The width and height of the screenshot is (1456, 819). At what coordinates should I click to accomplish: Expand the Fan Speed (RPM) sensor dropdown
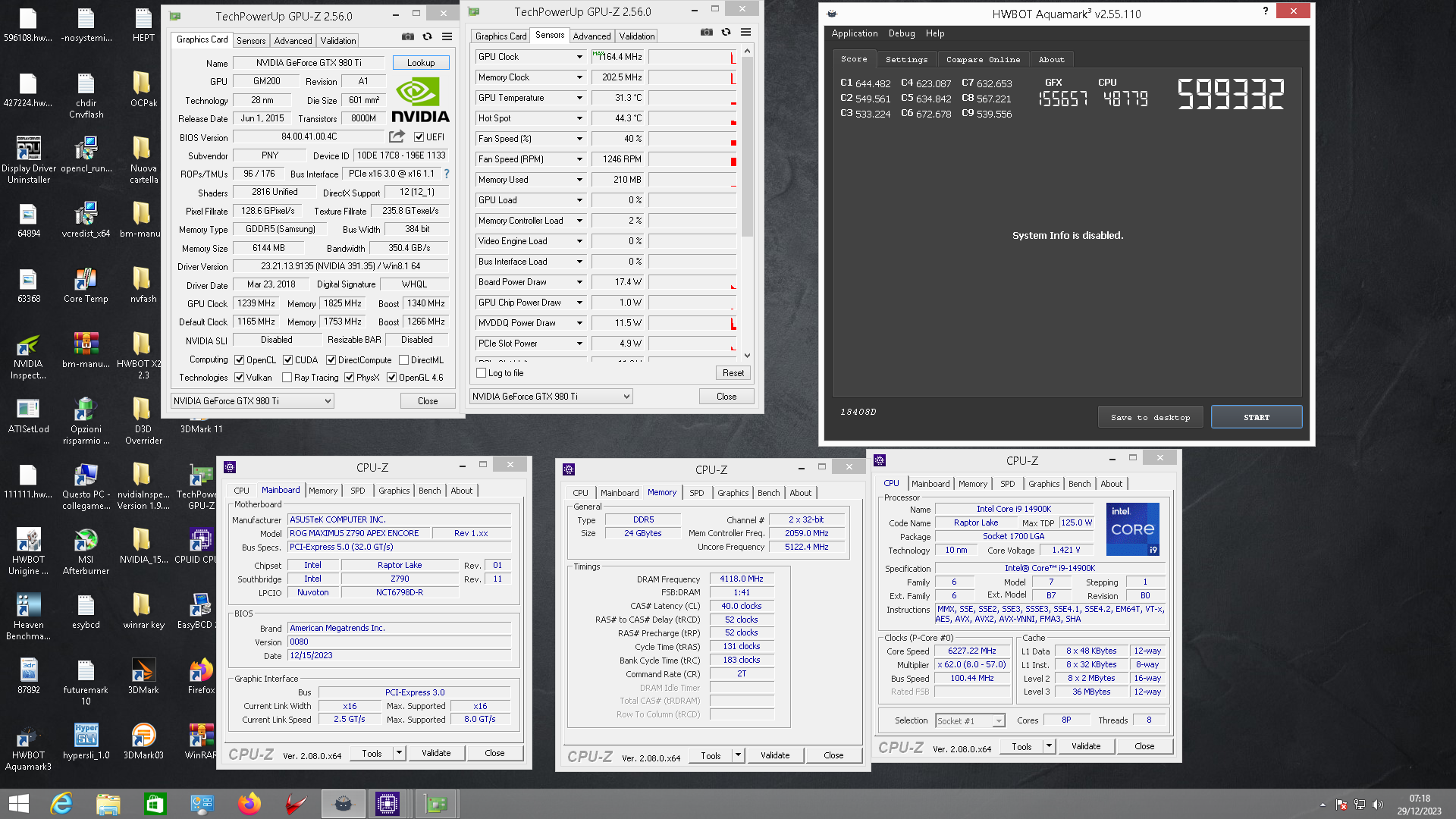click(x=579, y=159)
